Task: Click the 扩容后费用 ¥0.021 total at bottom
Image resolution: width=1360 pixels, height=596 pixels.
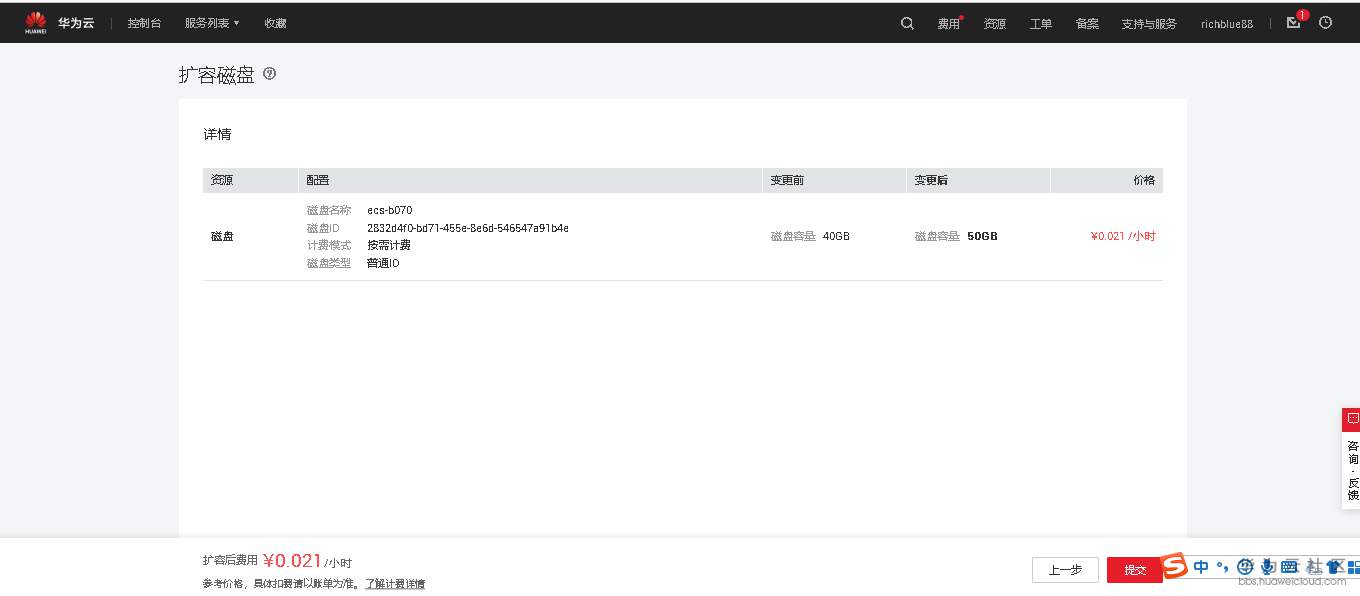Action: [x=277, y=562]
